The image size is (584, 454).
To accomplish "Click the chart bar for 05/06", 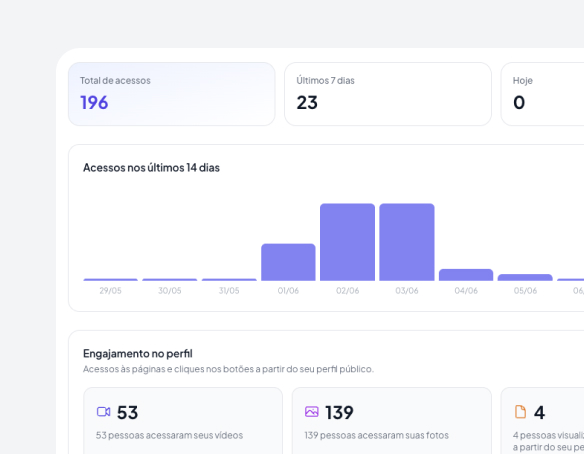I will (x=525, y=277).
